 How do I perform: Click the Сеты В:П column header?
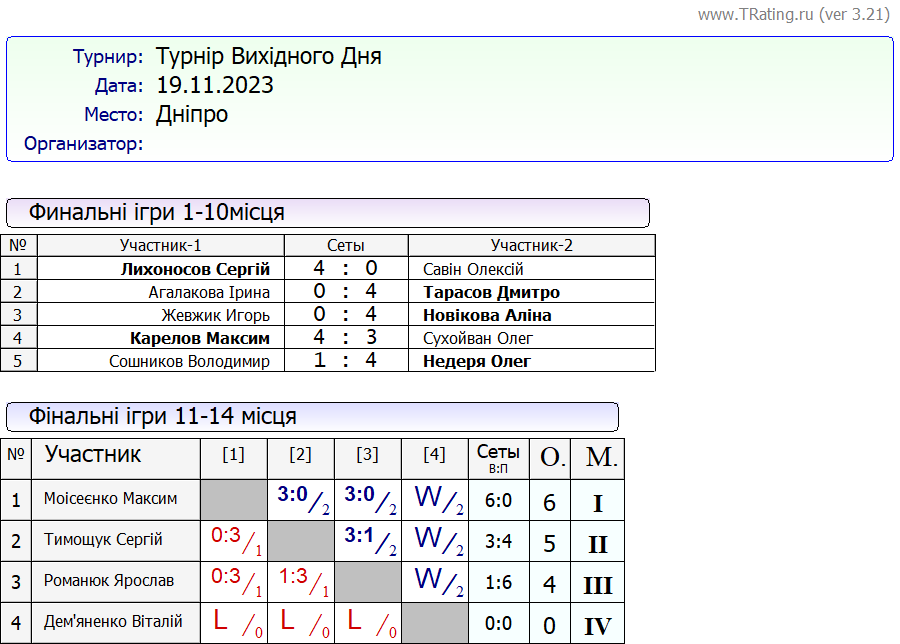point(498,458)
